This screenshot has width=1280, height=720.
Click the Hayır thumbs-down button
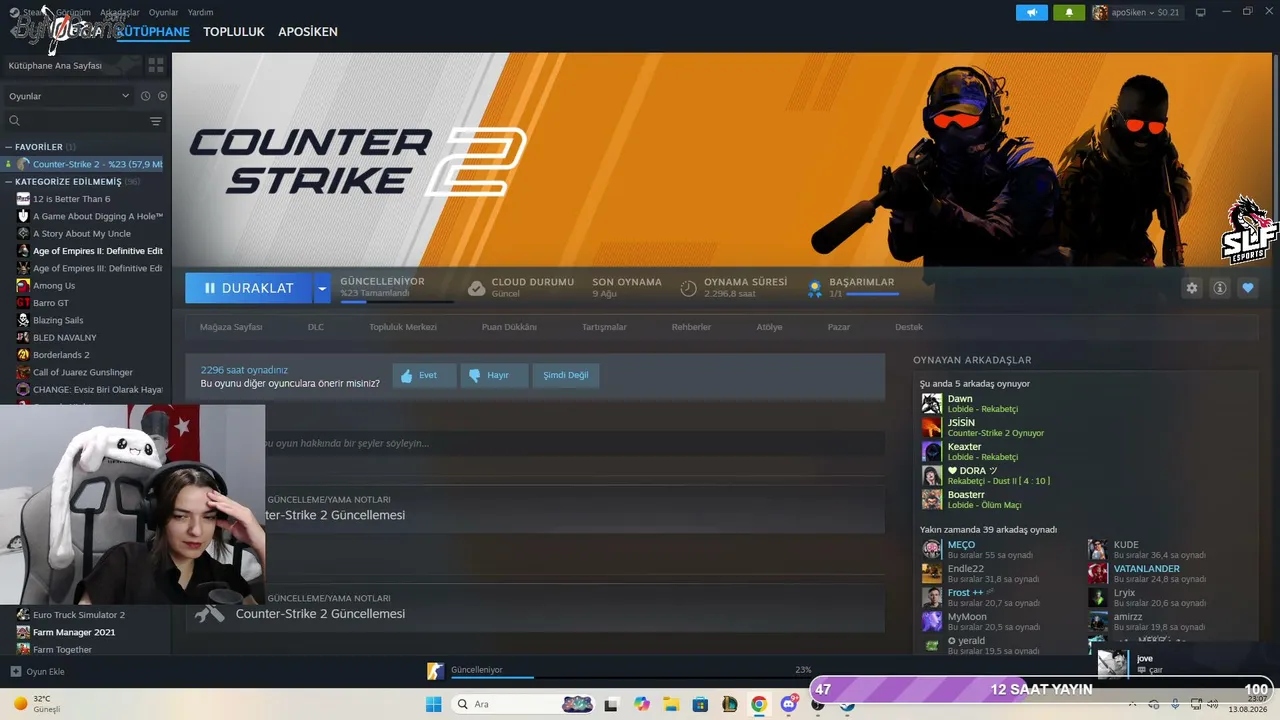tap(494, 375)
